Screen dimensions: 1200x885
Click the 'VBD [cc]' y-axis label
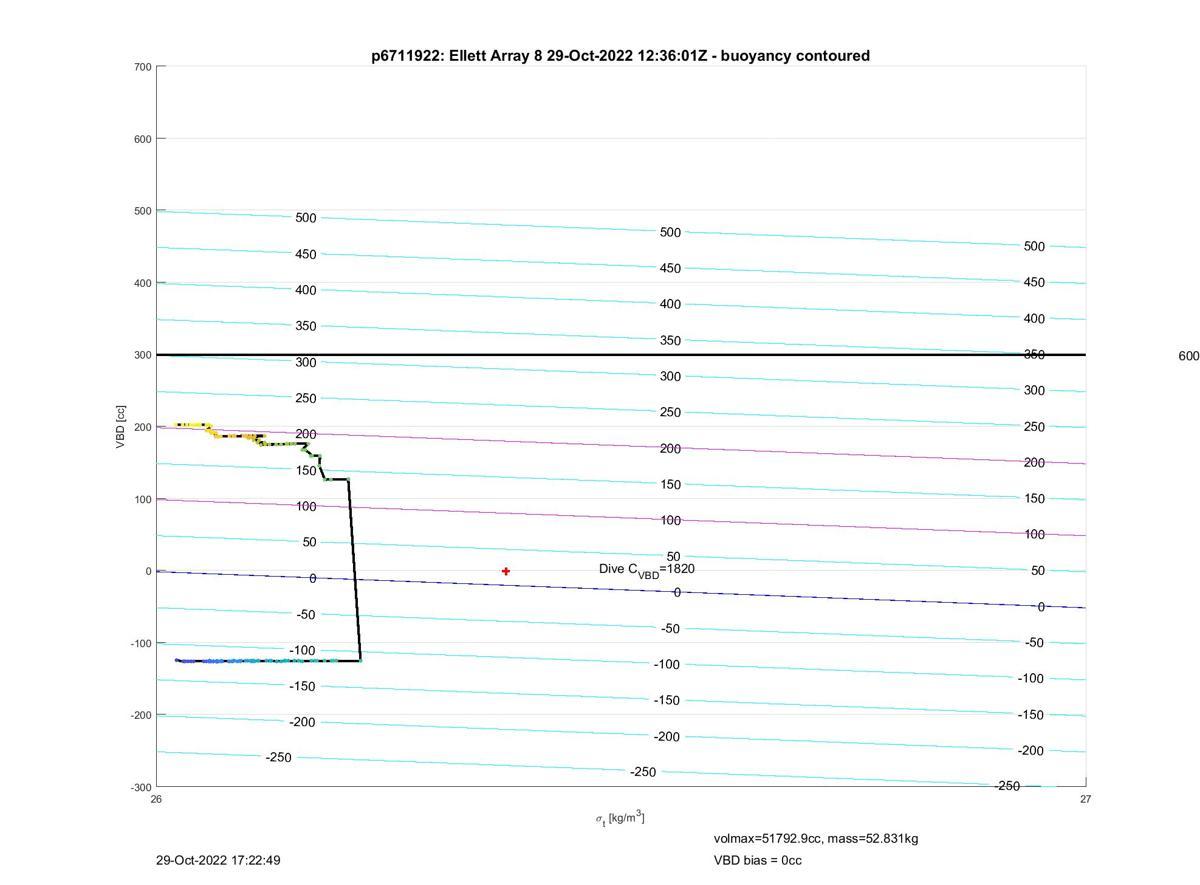click(x=121, y=427)
